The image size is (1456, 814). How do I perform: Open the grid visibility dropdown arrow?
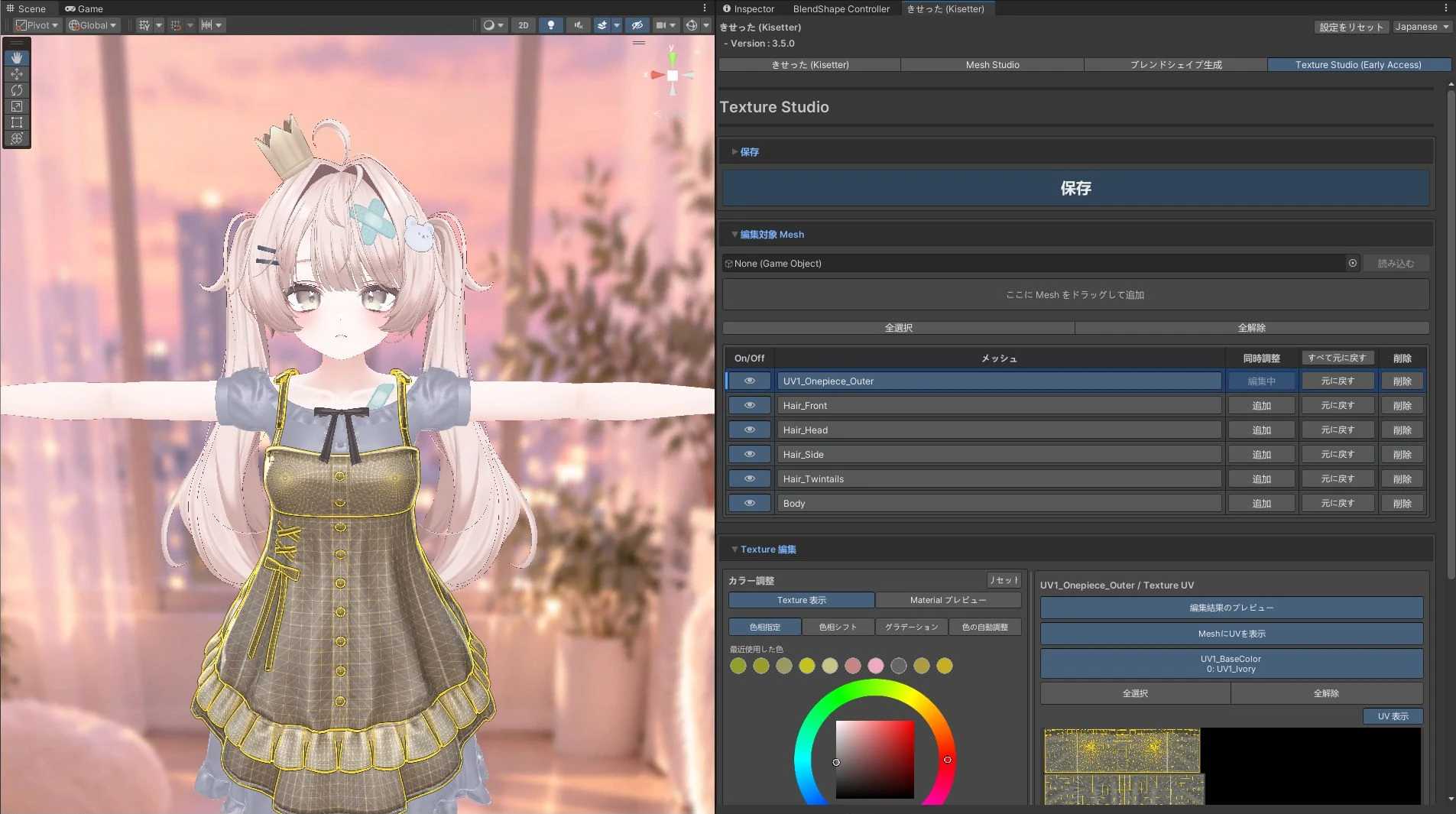click(x=159, y=25)
